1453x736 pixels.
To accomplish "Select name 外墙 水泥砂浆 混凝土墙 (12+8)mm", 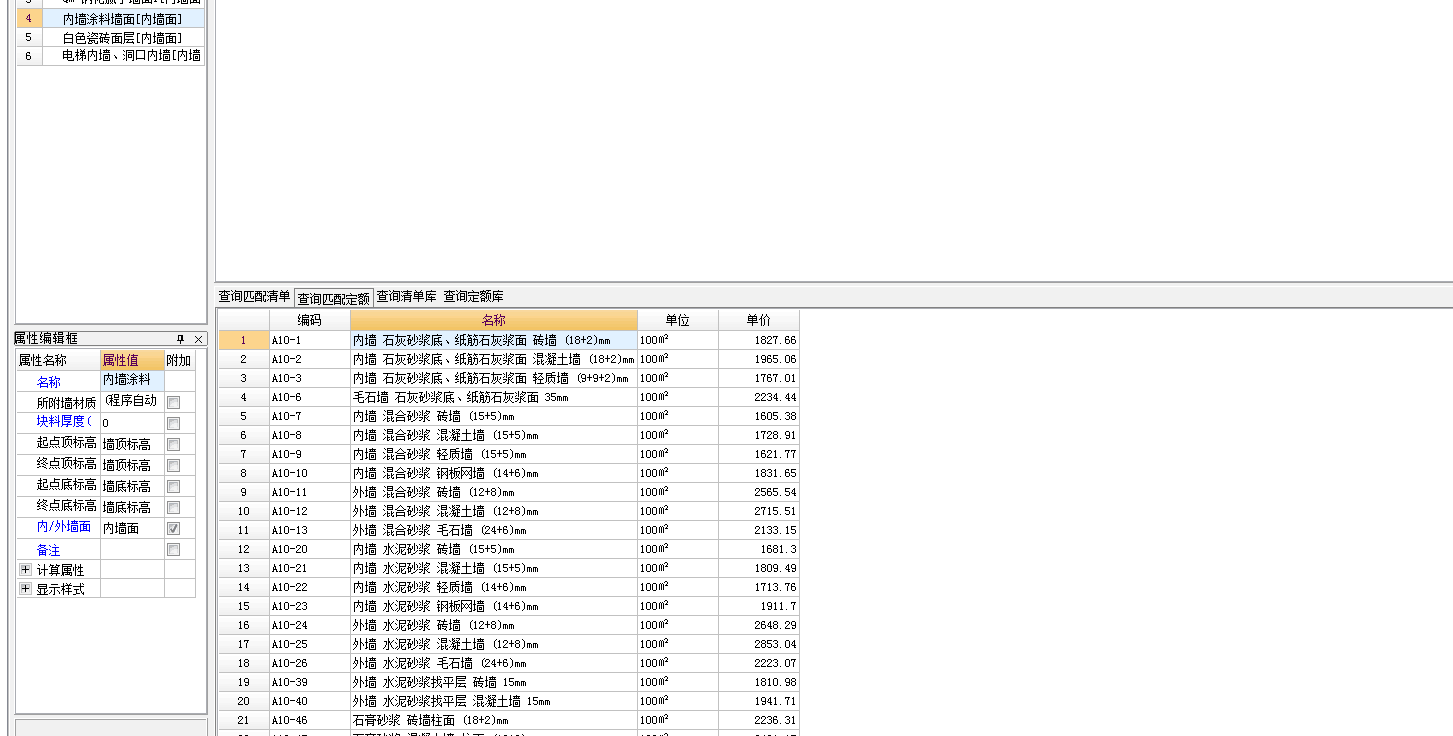I will coord(494,644).
